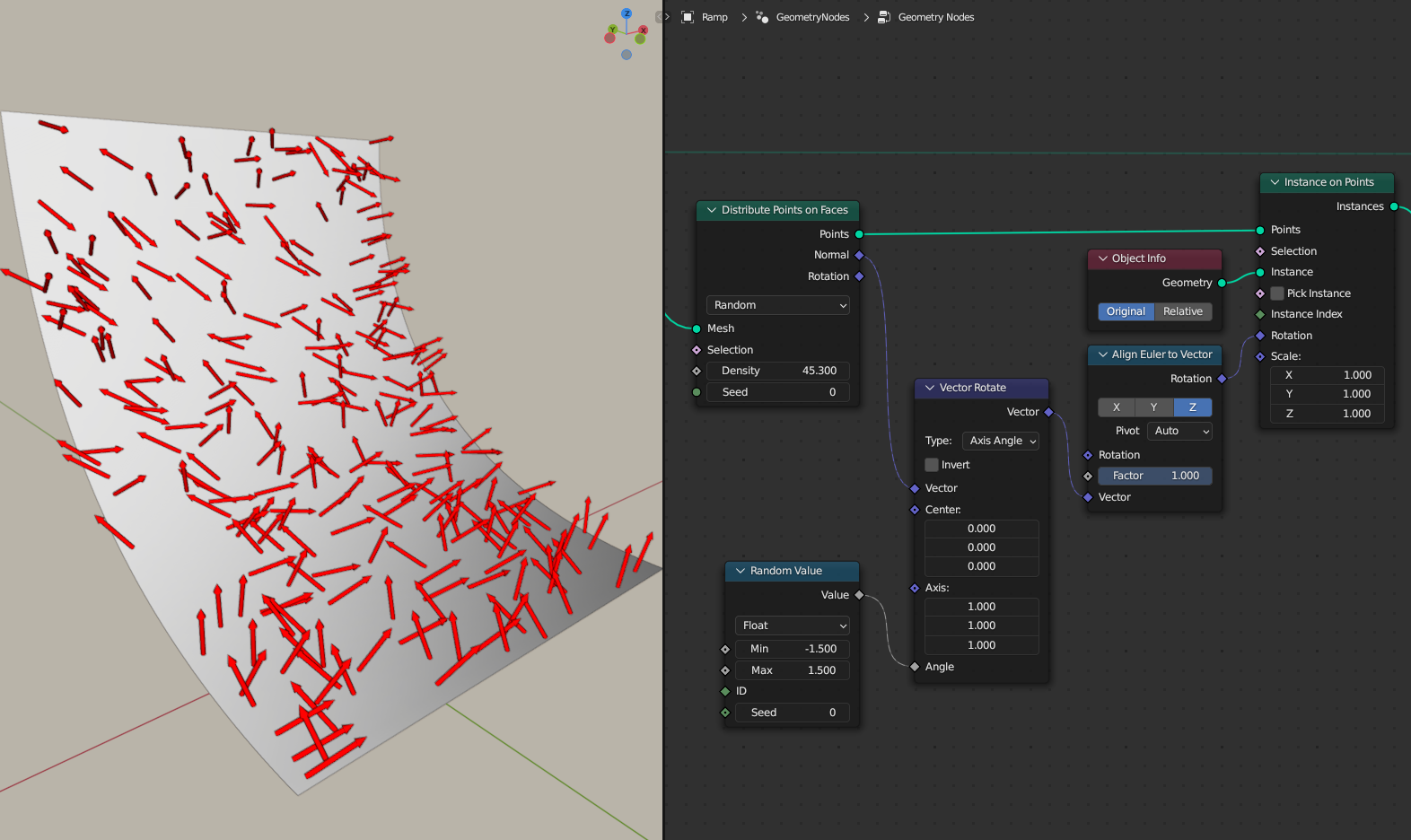
Task: Collapse the Instance on Points node
Action: (1275, 182)
